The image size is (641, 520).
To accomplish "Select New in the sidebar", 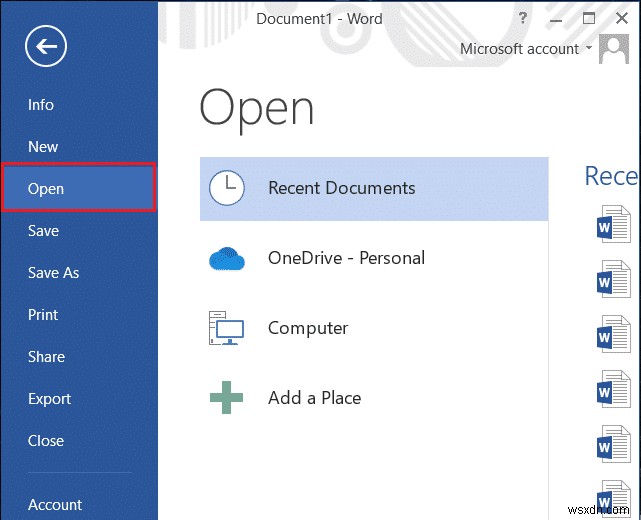I will (x=43, y=147).
